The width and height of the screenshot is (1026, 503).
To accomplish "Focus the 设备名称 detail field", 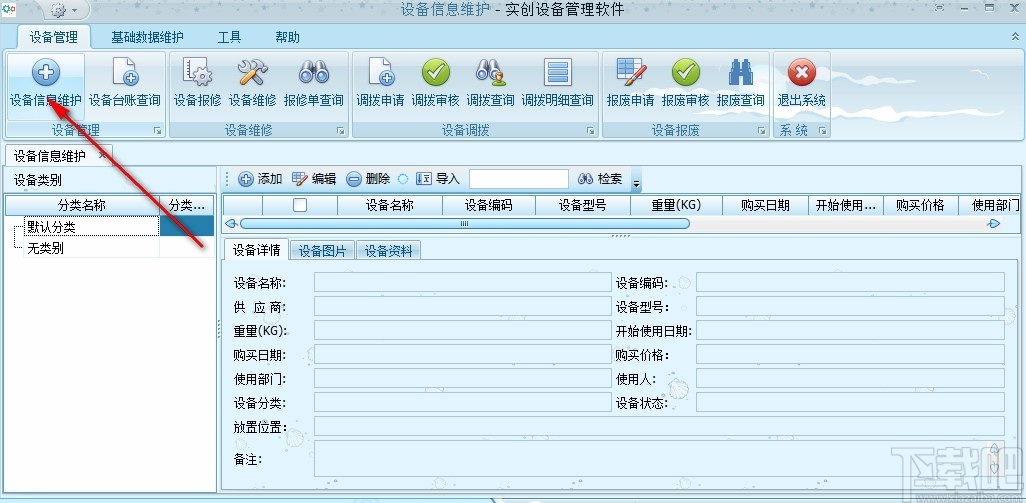I will tap(463, 283).
